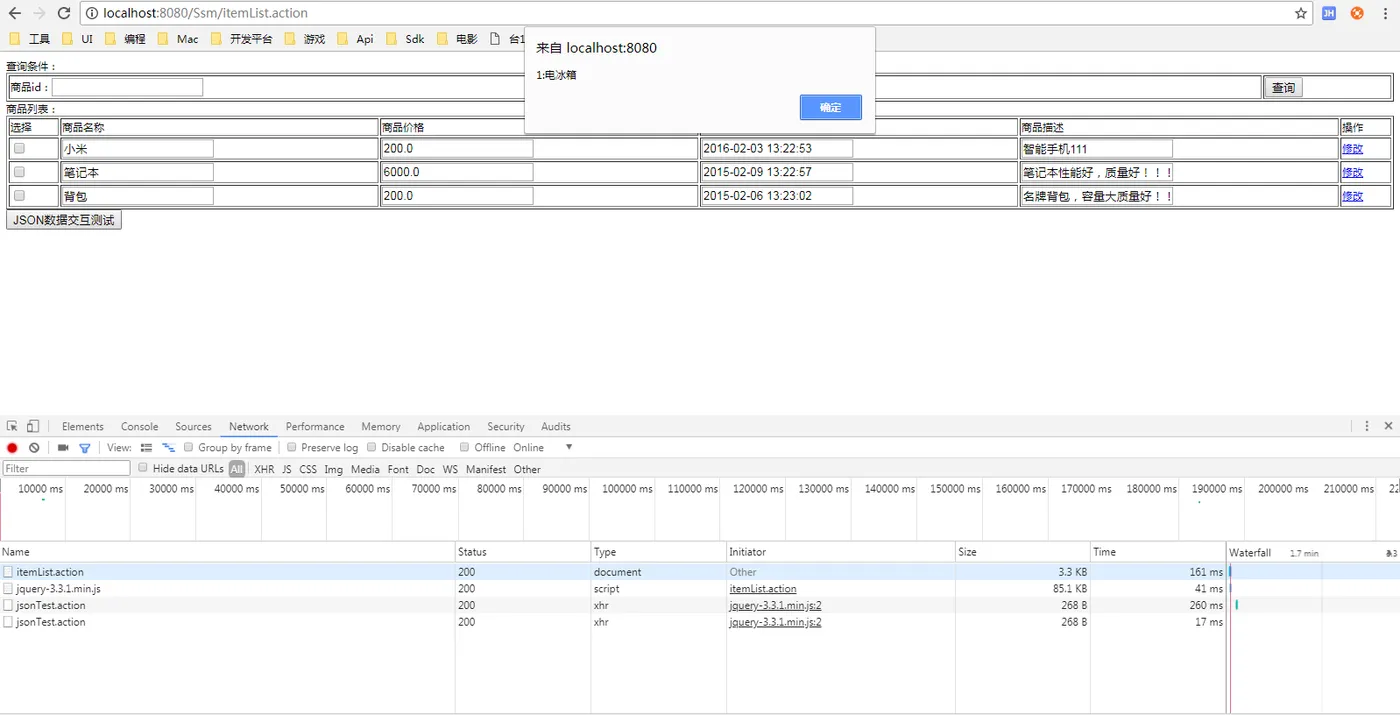
Task: Open the UI bookmarks folder
Action: [x=78, y=39]
